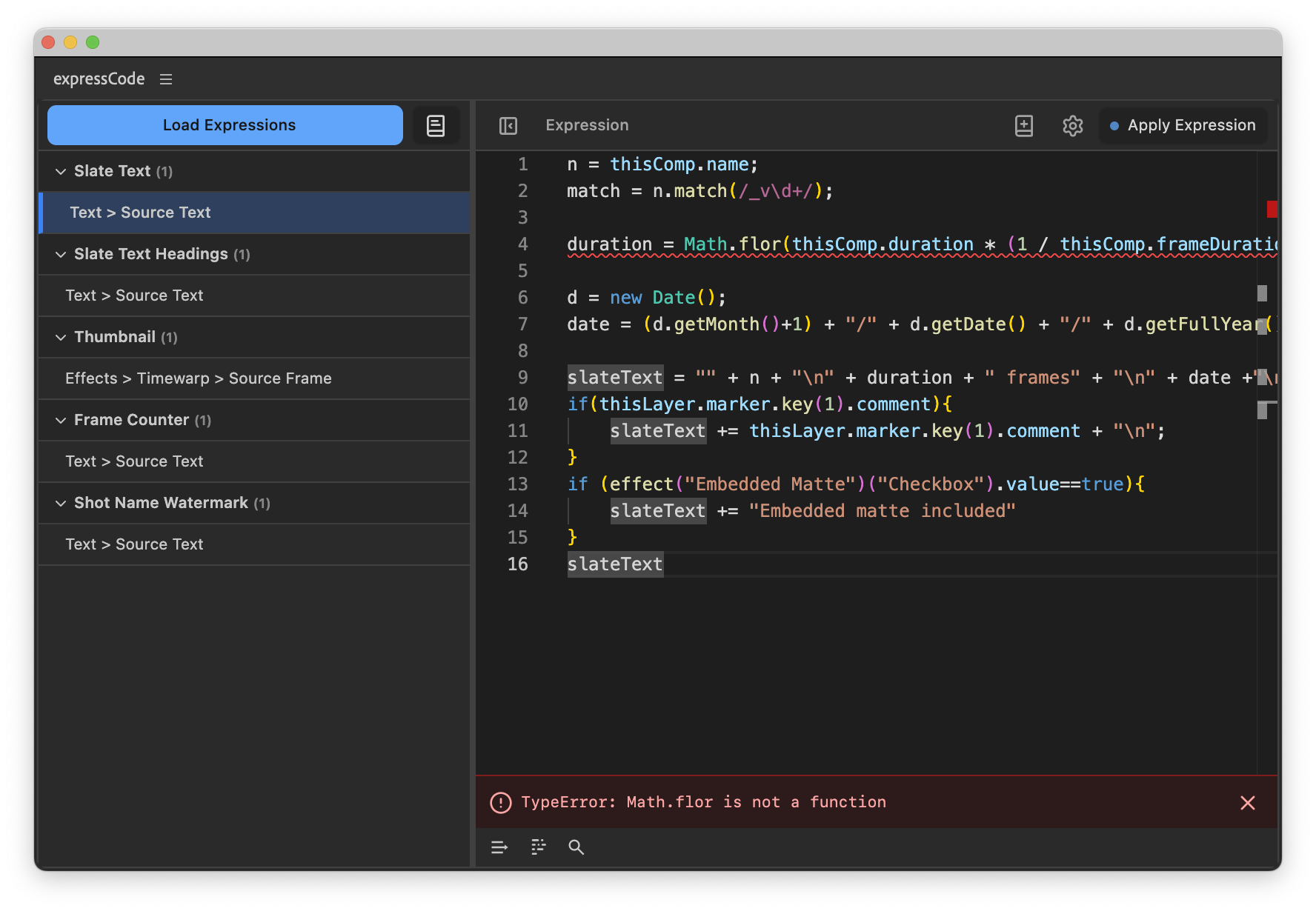The width and height of the screenshot is (1316, 911).
Task: Open the editor settings gear
Action: (1072, 126)
